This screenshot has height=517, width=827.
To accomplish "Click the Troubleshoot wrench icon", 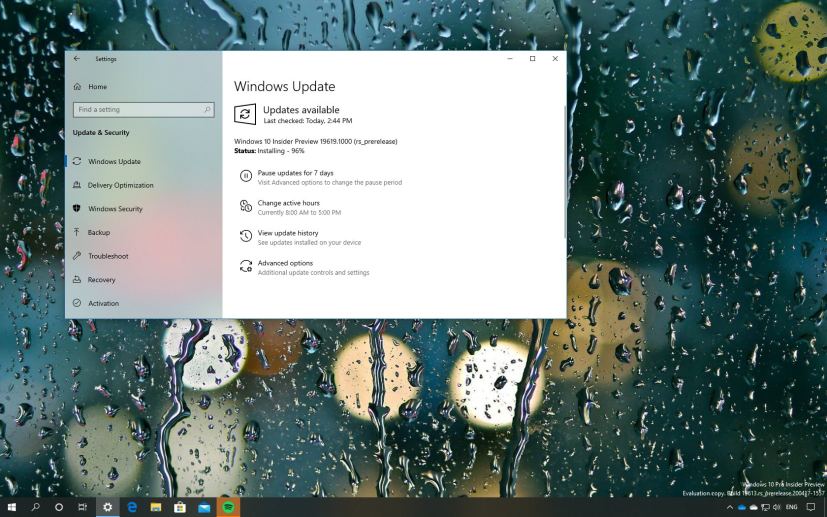I will pyautogui.click(x=77, y=256).
